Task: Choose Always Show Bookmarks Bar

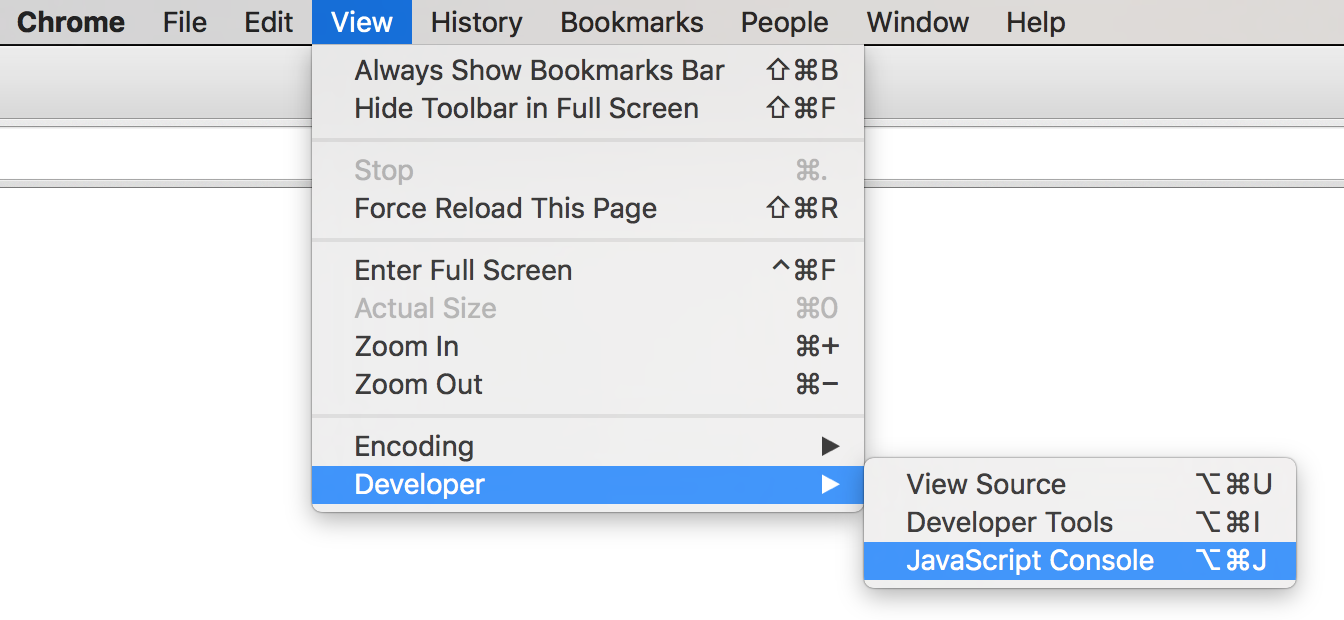Action: point(588,71)
